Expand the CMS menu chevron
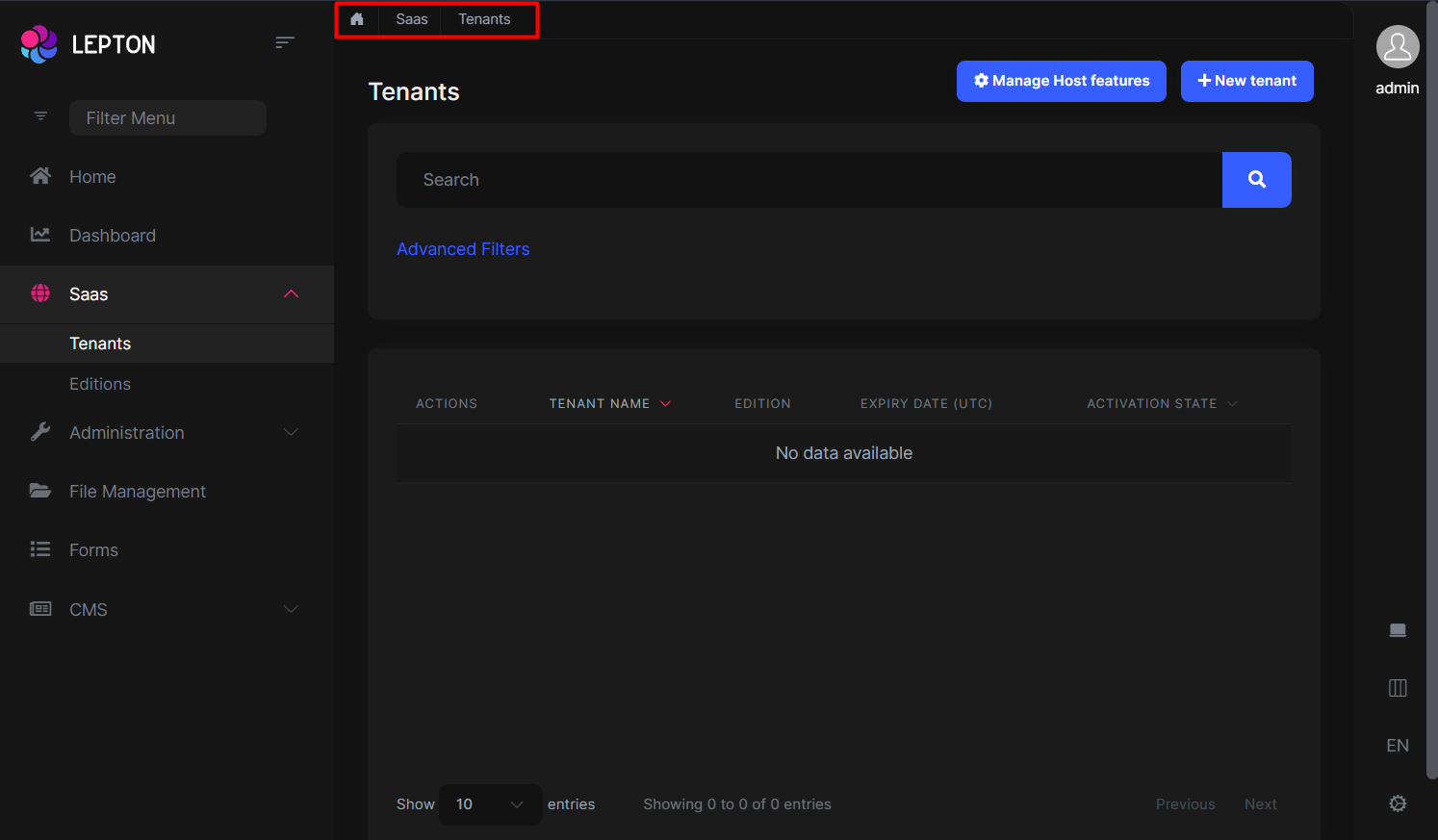 click(x=291, y=609)
